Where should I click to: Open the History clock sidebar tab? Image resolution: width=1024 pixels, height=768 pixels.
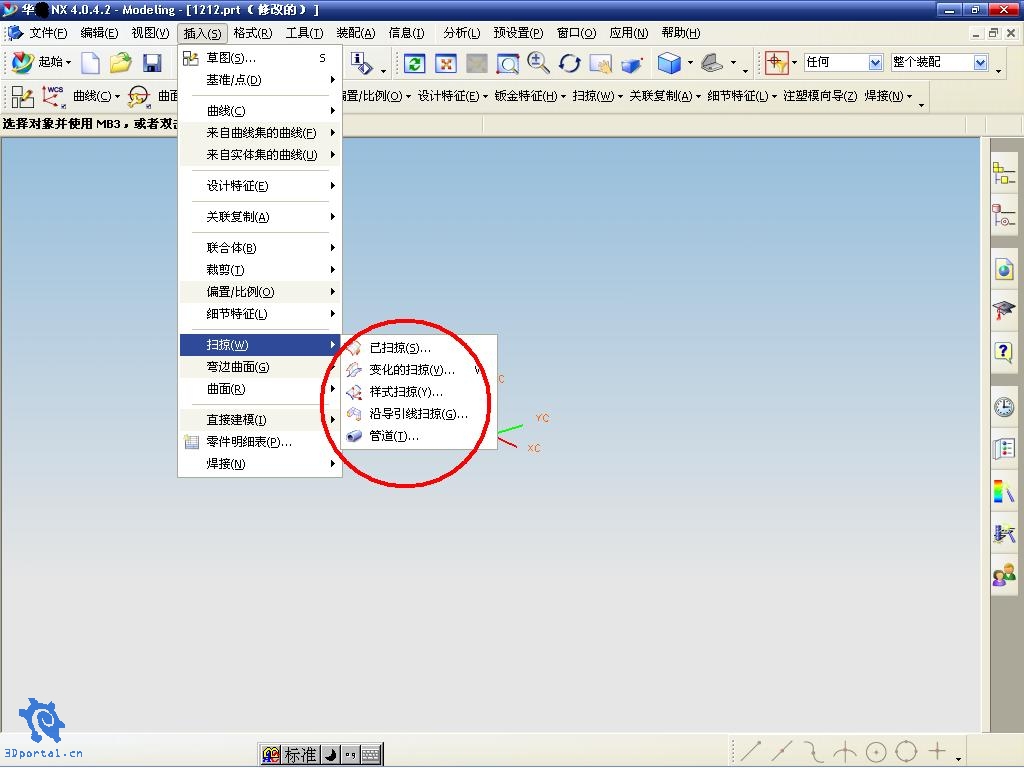pos(1004,407)
